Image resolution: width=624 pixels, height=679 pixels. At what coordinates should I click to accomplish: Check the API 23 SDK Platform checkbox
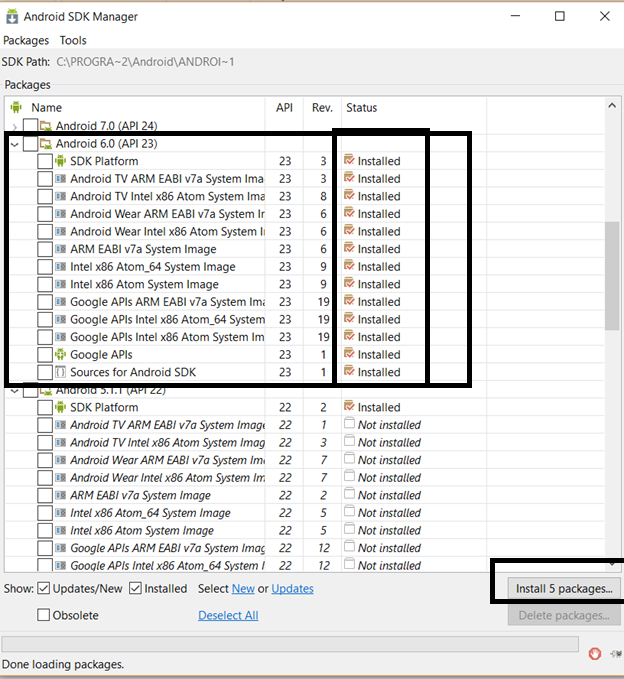45,161
